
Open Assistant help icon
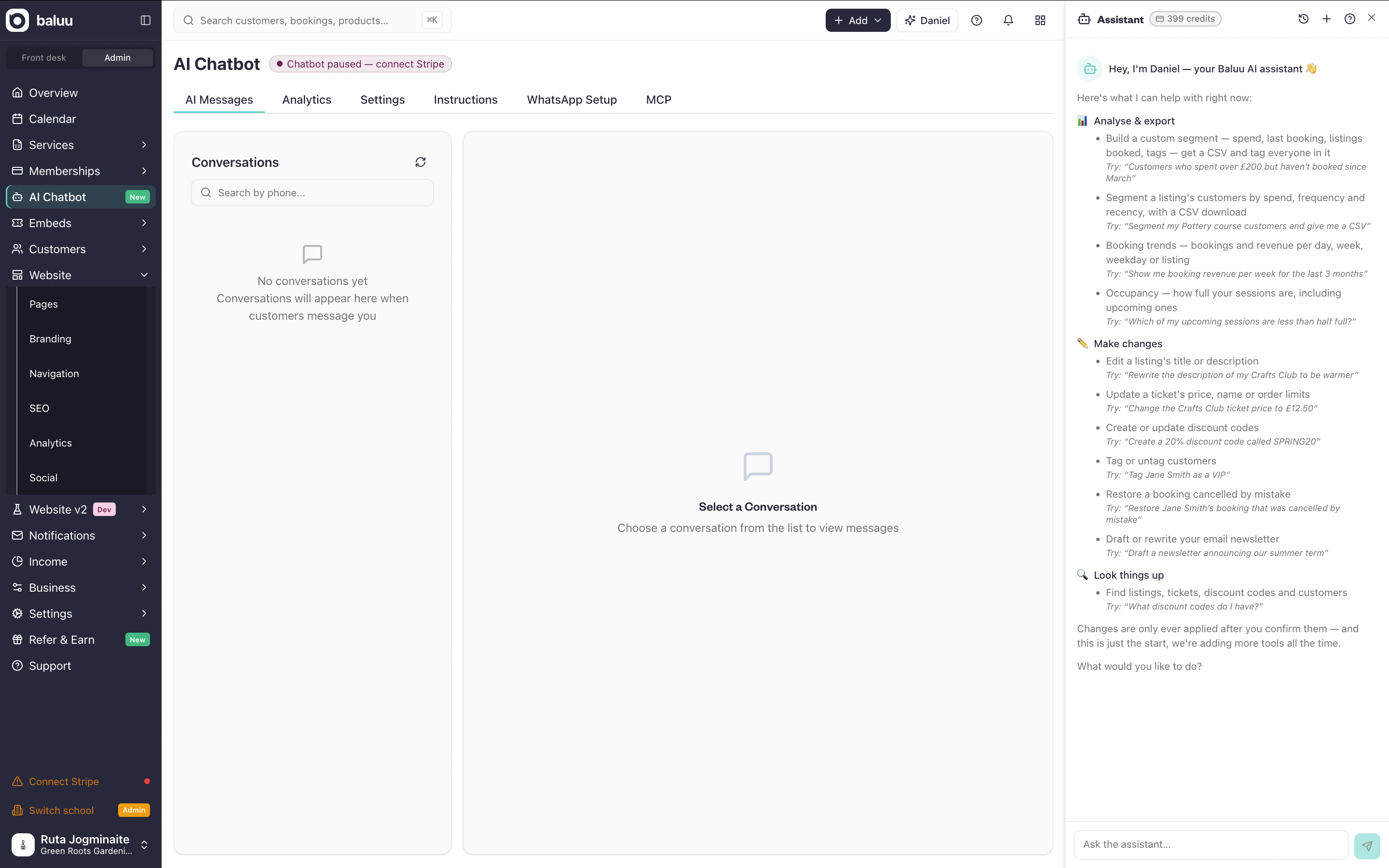(x=1350, y=19)
